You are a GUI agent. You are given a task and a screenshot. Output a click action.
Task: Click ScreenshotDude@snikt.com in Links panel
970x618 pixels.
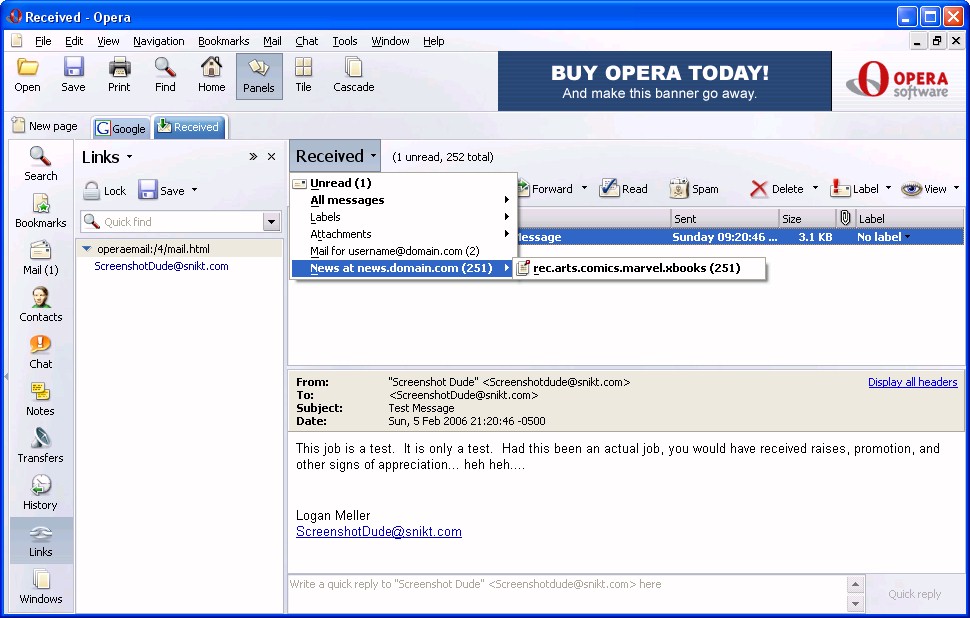[x=161, y=266]
